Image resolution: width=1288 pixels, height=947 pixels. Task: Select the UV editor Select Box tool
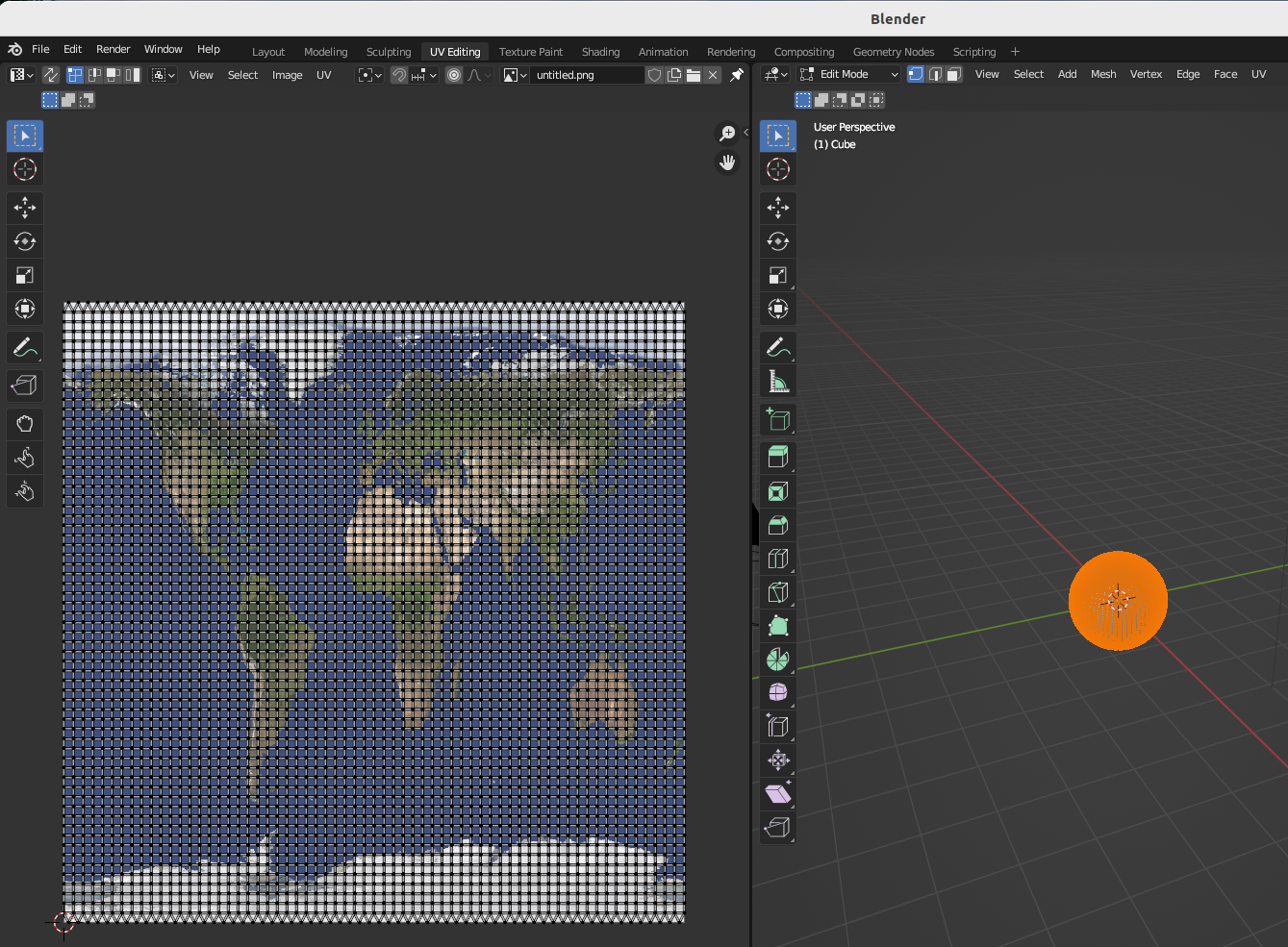[25, 136]
